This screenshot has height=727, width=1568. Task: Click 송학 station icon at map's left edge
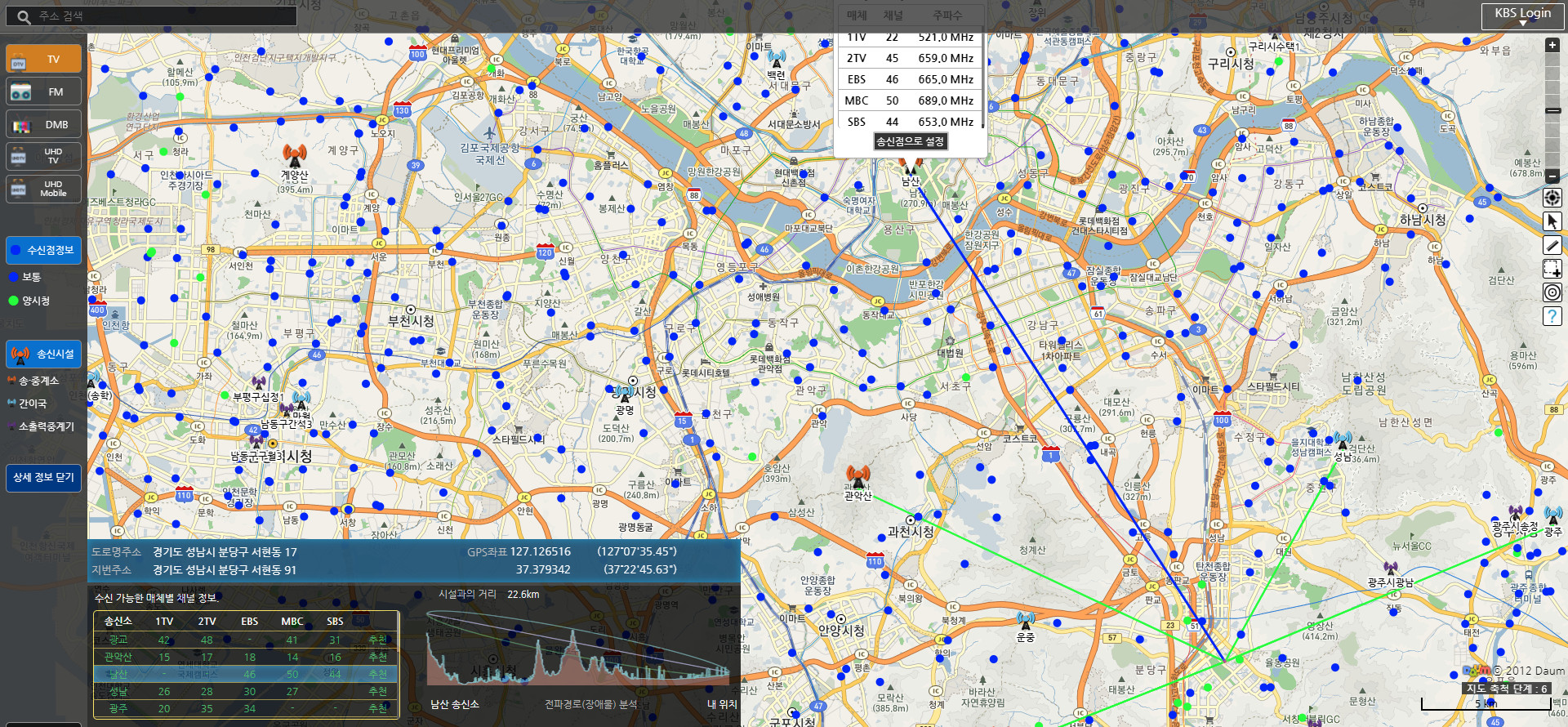click(93, 379)
